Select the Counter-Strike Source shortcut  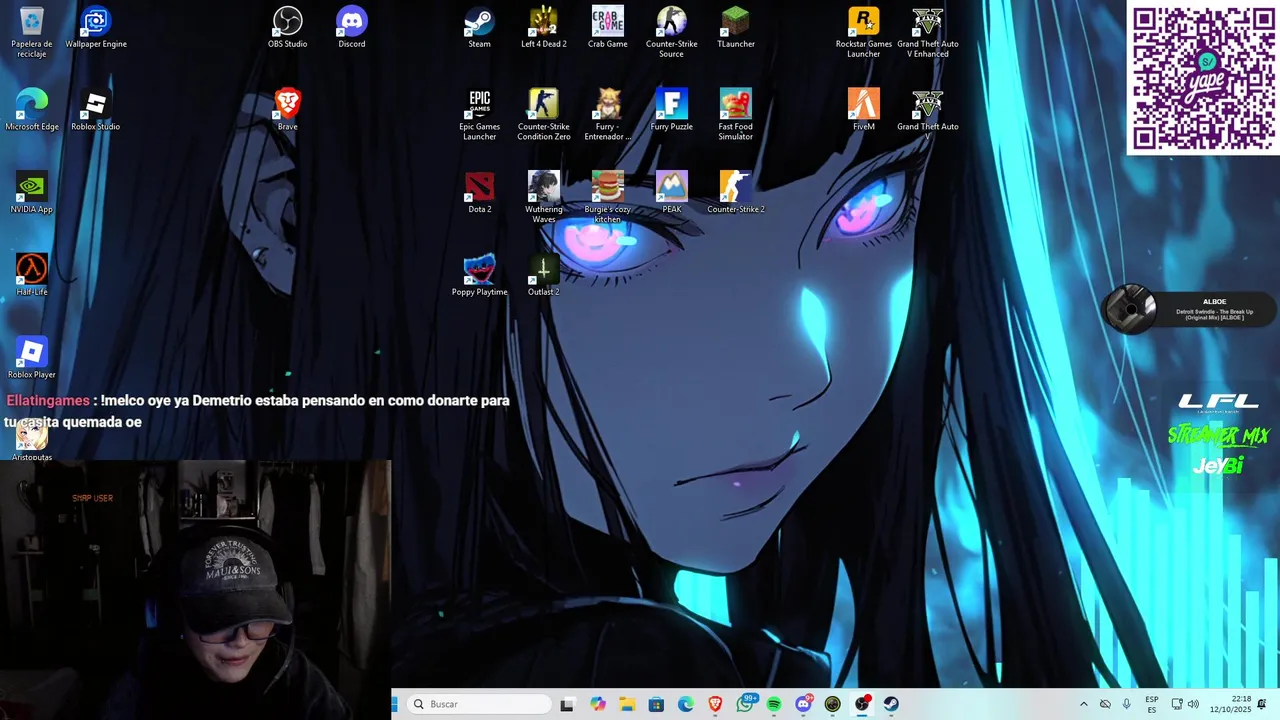pos(672,32)
